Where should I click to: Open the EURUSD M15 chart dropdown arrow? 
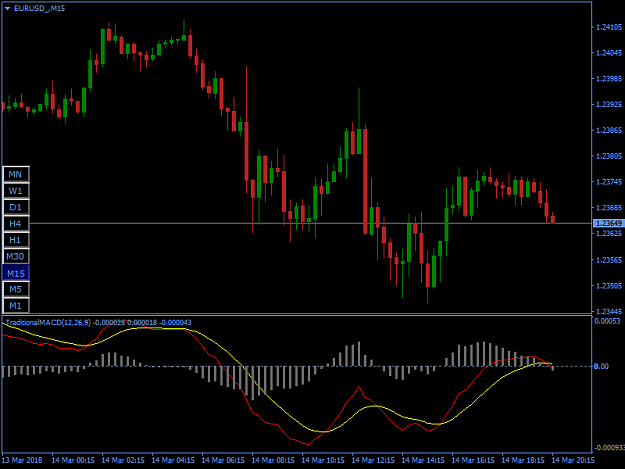tap(8, 8)
